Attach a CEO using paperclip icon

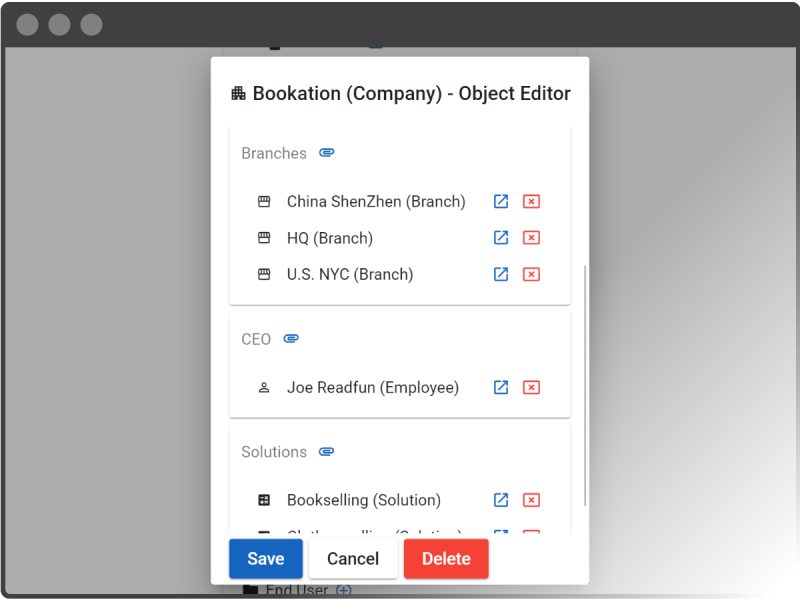pos(291,339)
